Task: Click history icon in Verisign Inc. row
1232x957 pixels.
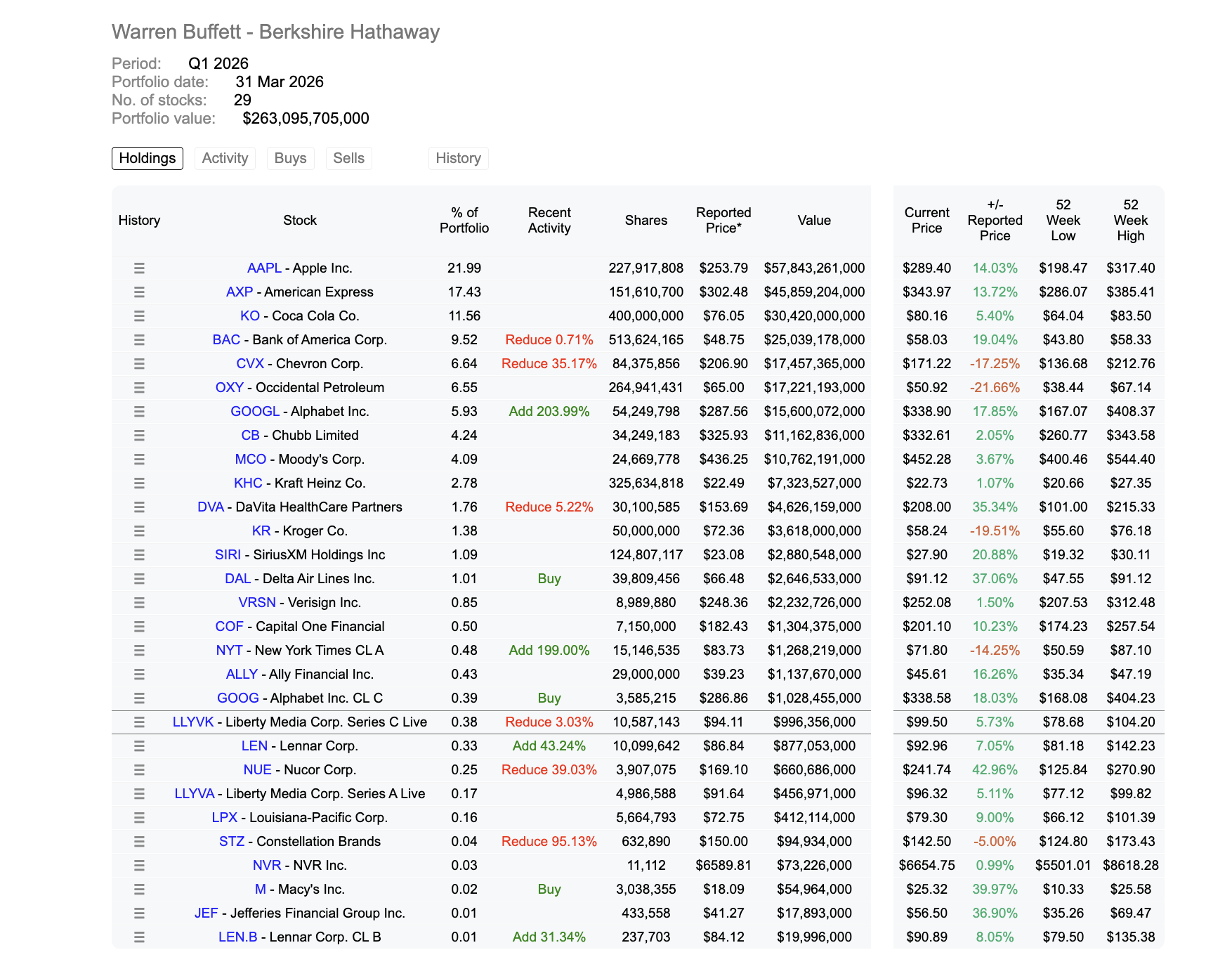Action: pos(139,602)
